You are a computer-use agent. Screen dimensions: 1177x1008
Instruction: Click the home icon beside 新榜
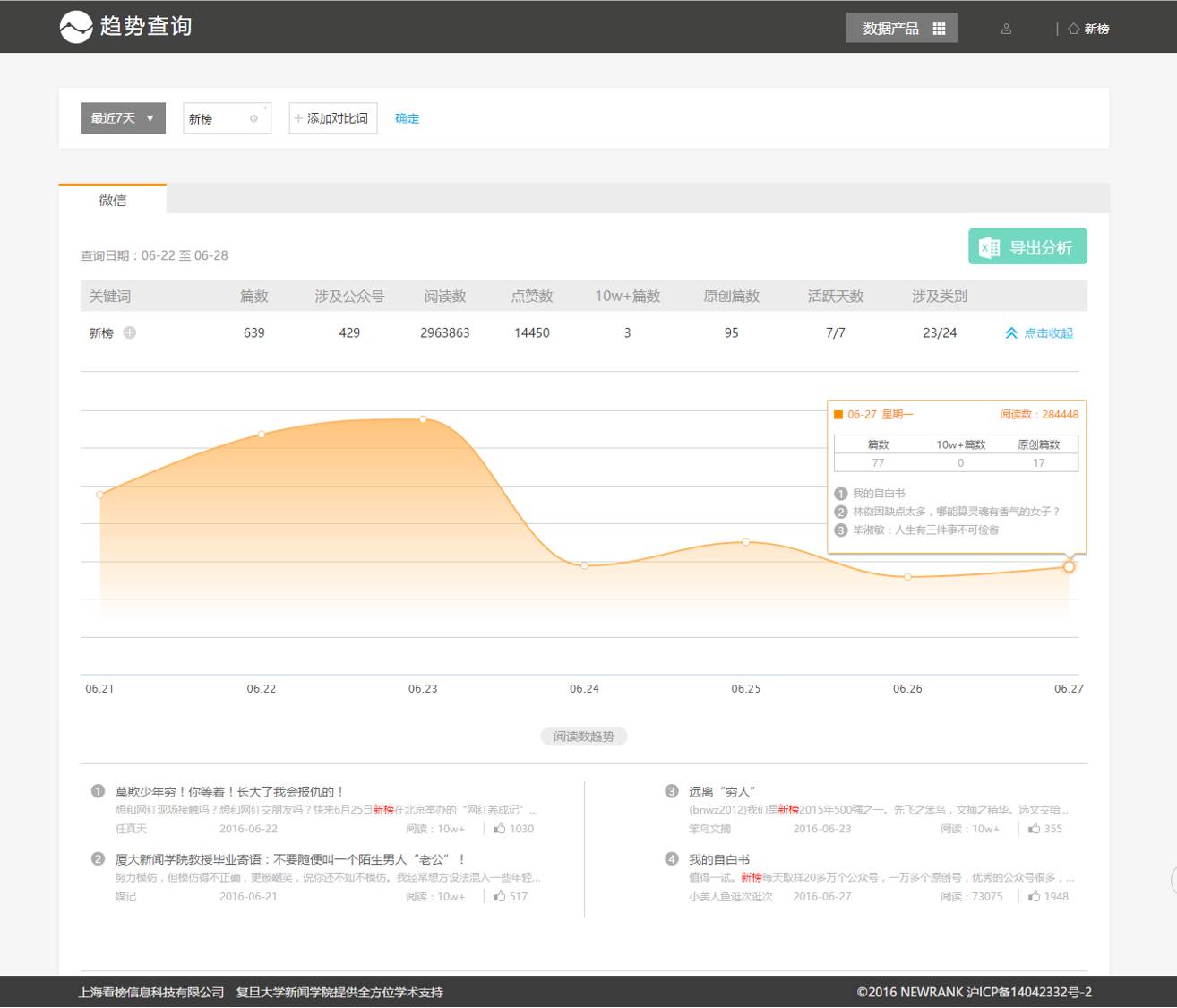pos(1073,29)
